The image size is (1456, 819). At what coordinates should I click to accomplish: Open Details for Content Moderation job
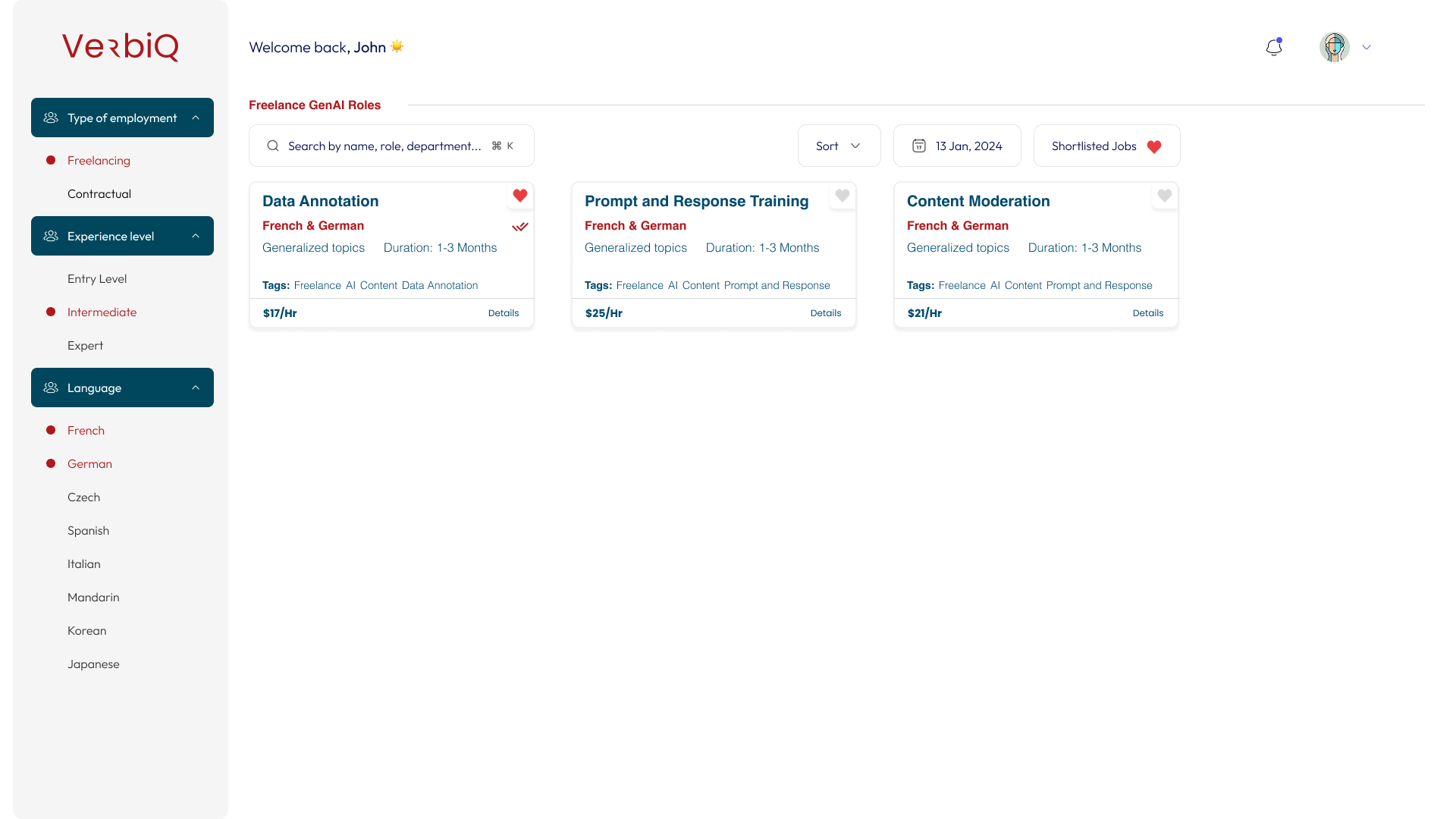(1147, 313)
